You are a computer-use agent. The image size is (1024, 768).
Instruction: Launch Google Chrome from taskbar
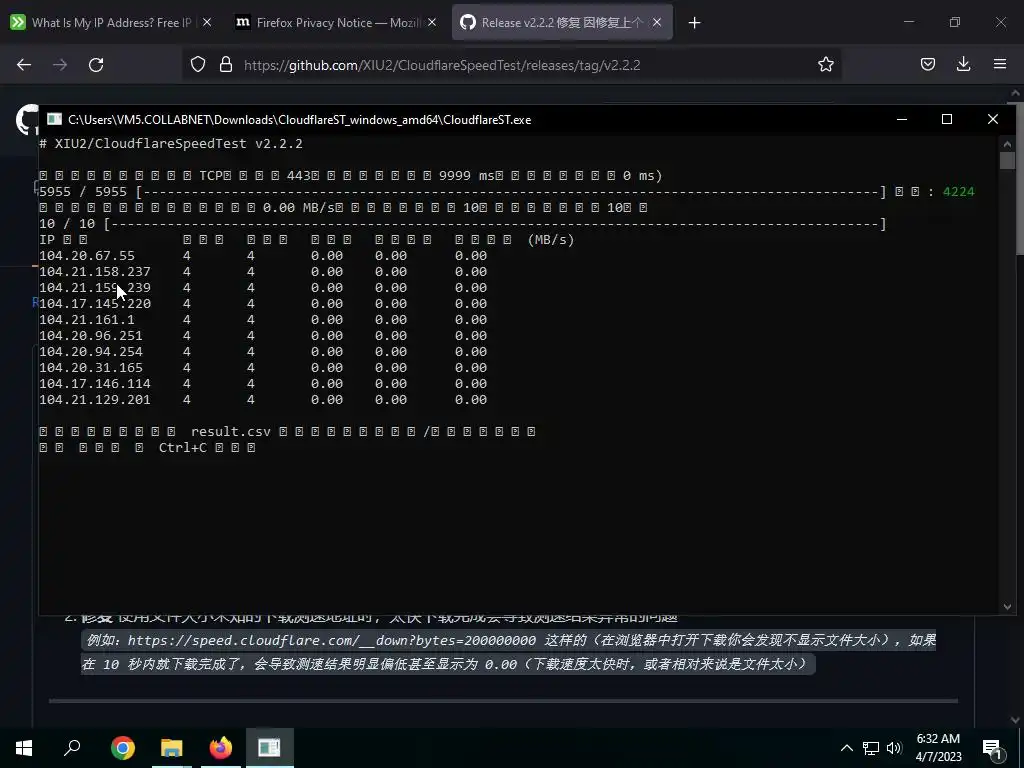click(123, 748)
